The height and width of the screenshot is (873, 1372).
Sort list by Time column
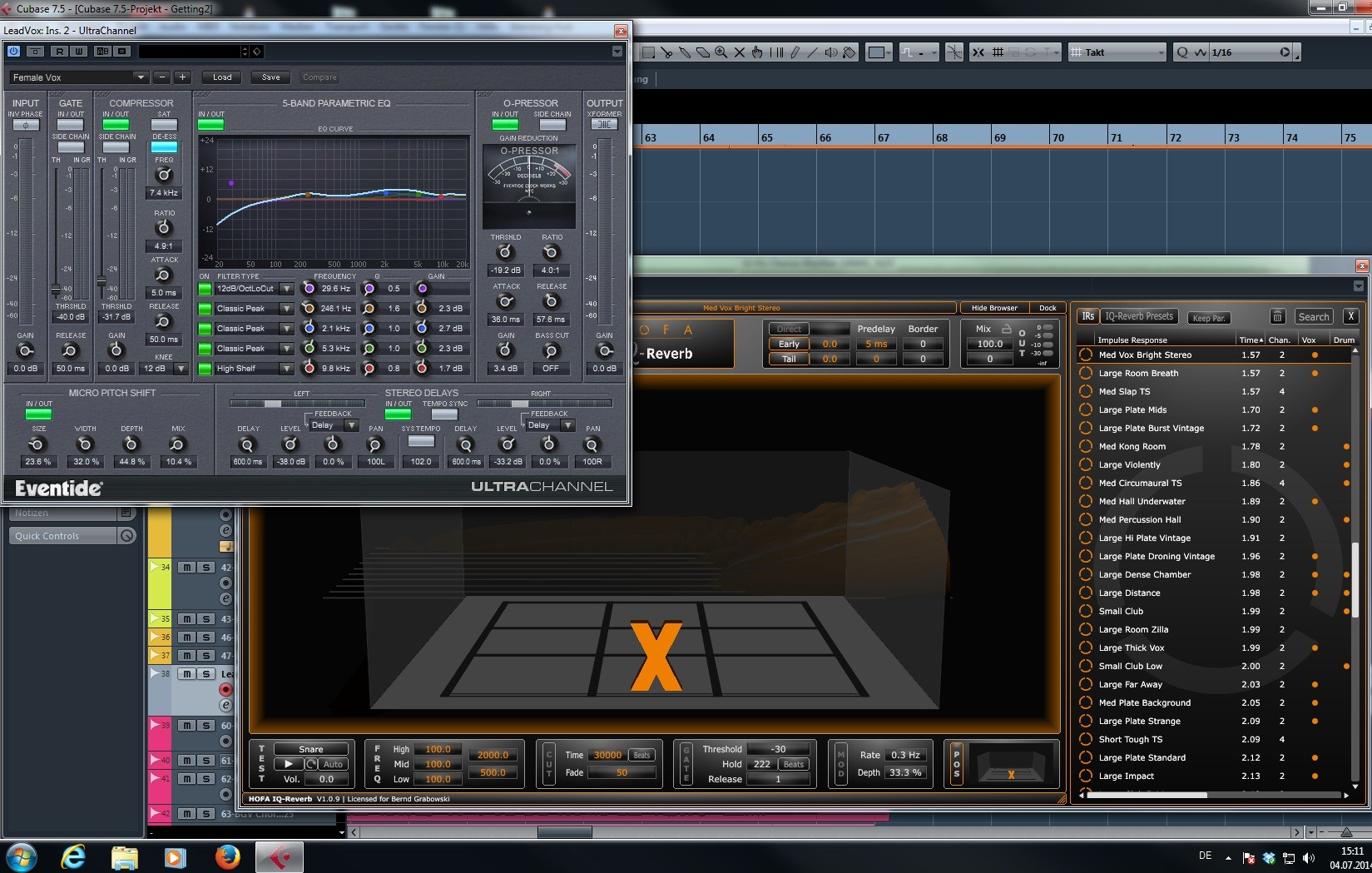click(x=1251, y=340)
